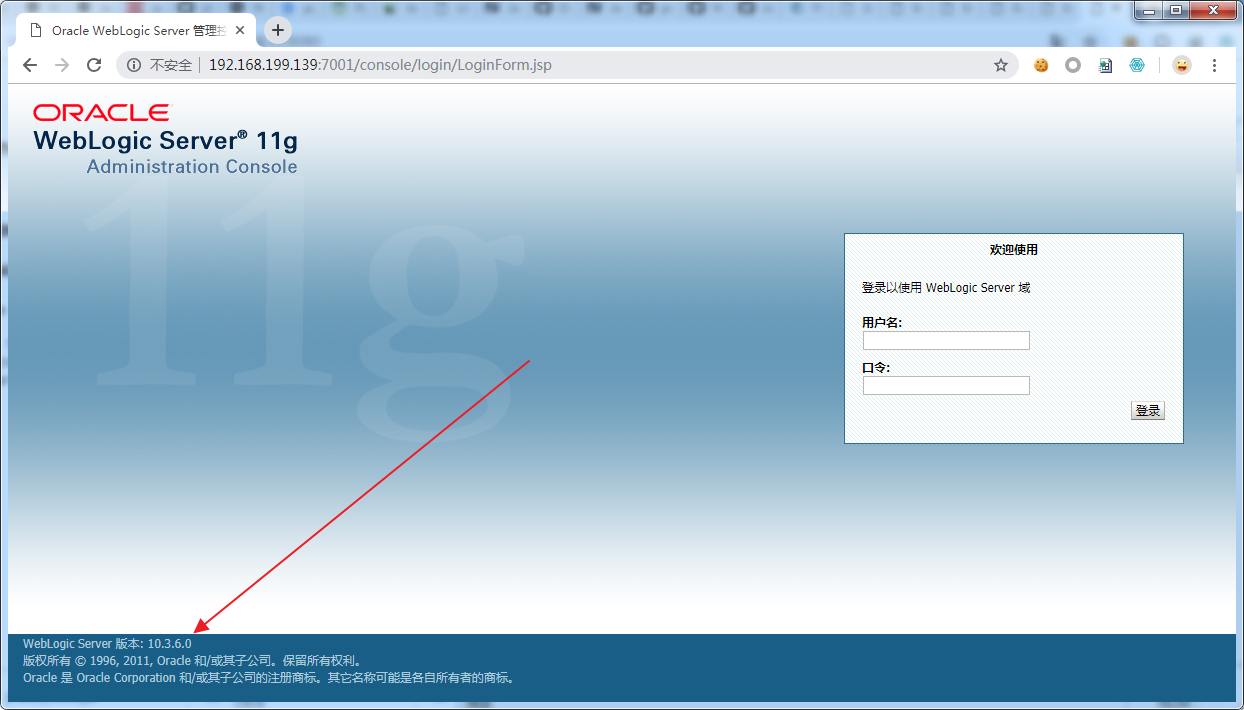Click the '版权所有 © 1996, 2011' copyright line

(191, 661)
